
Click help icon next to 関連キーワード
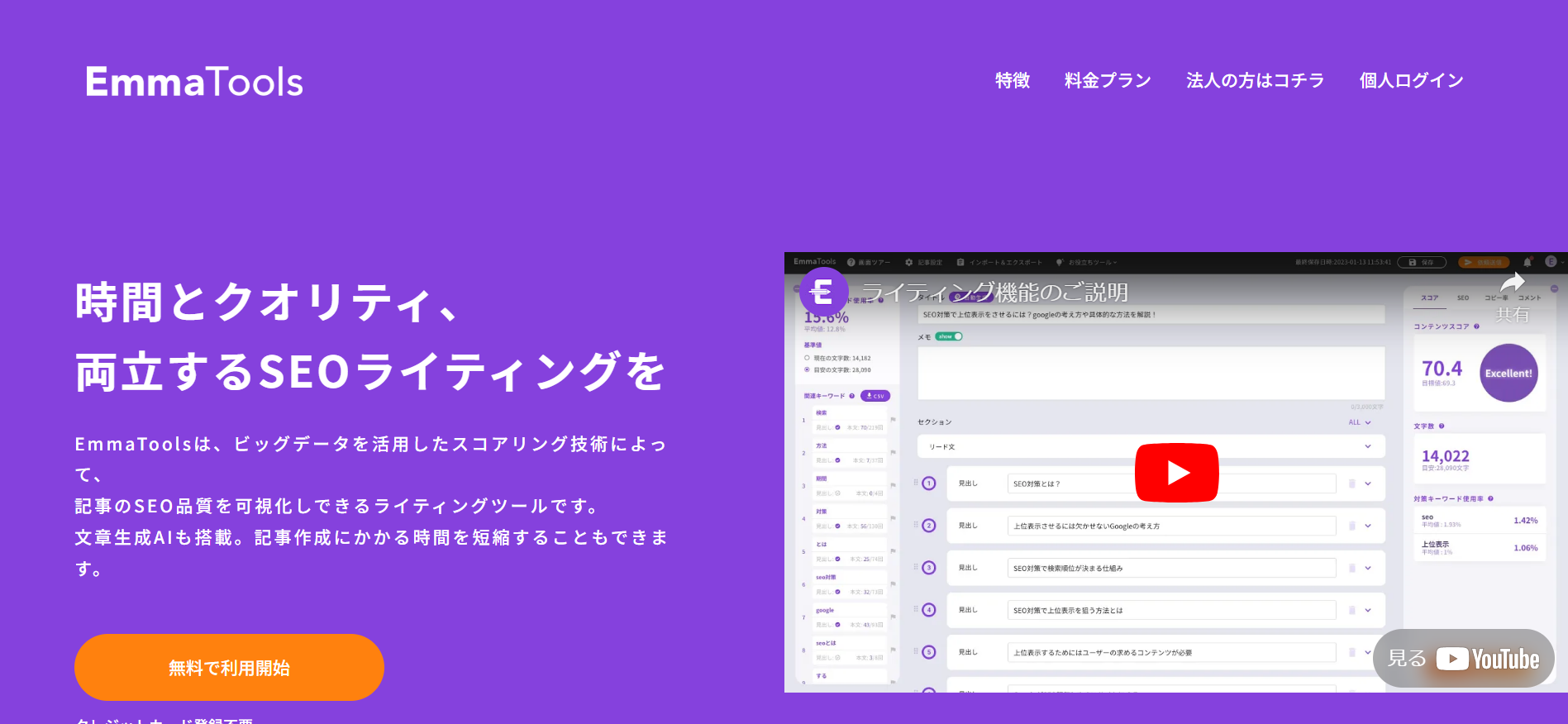point(852,396)
